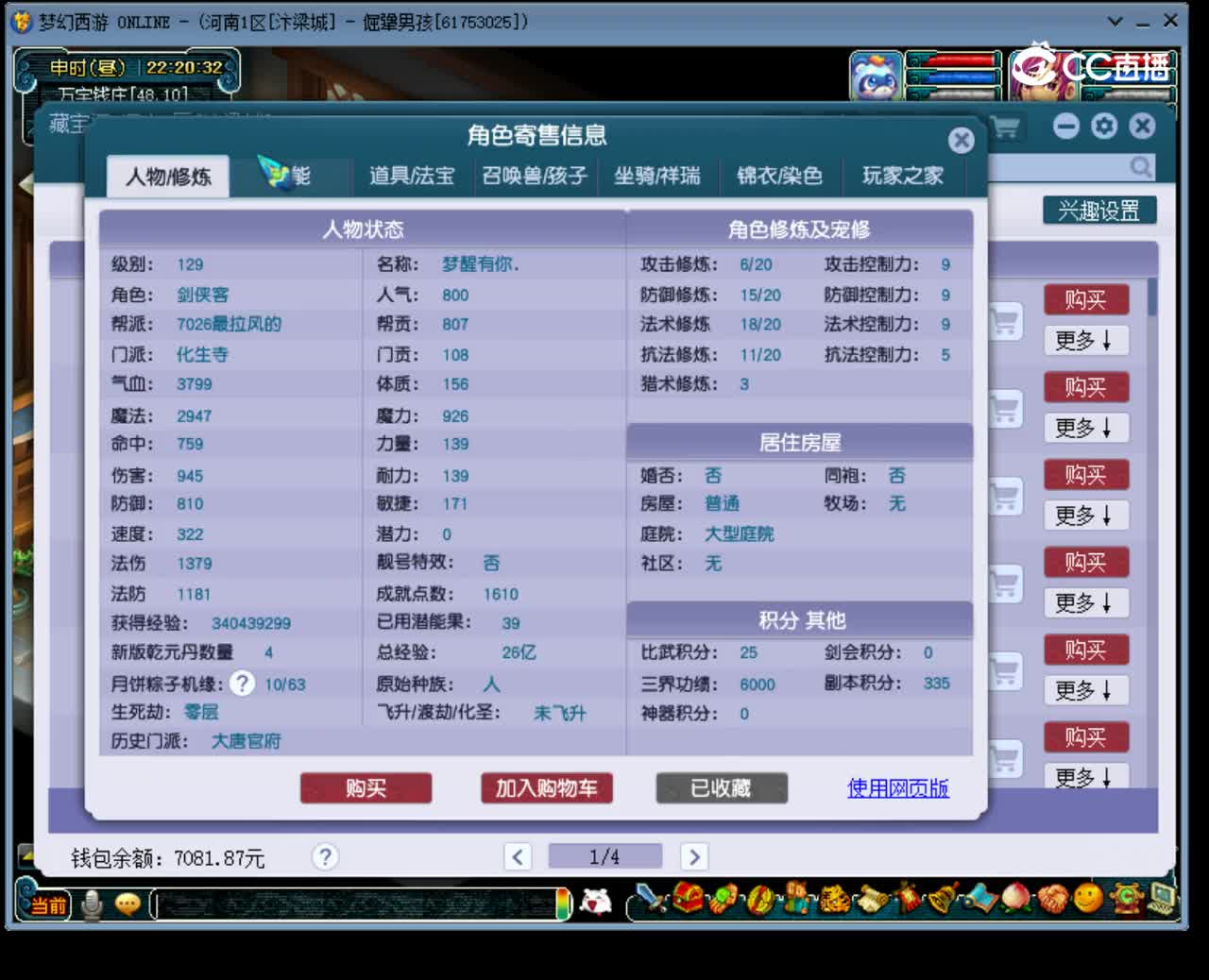Click the microphone voice icon in chat bar

tap(92, 904)
